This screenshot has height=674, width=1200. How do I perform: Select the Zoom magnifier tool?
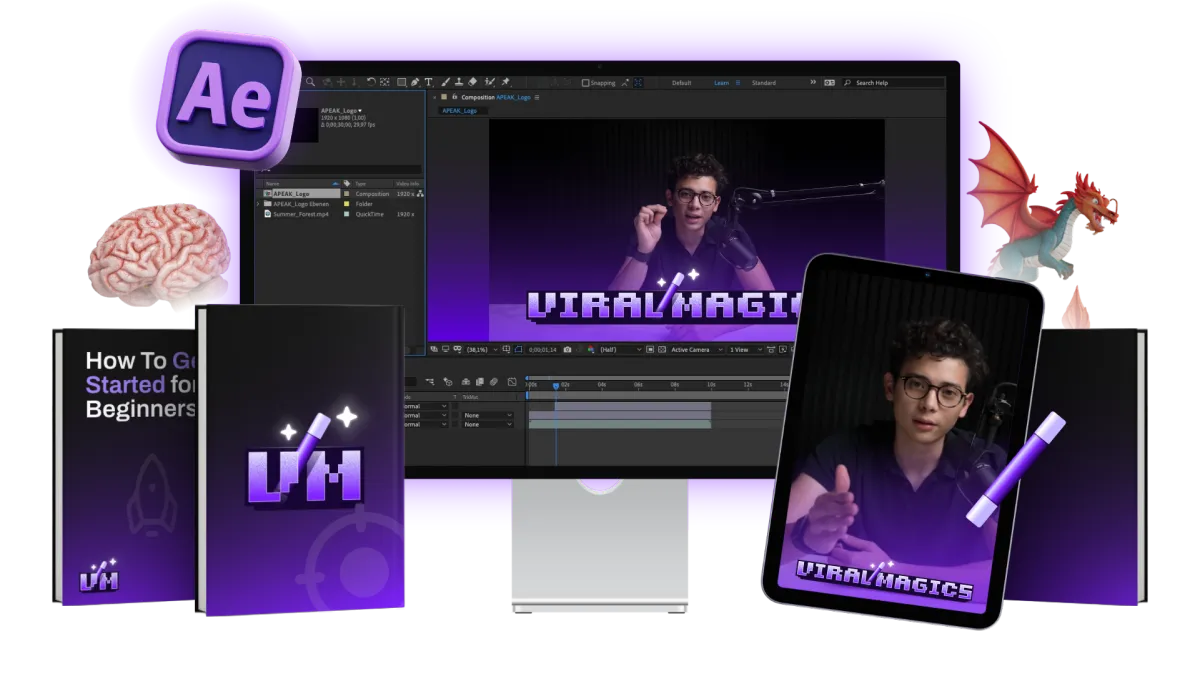click(x=311, y=82)
